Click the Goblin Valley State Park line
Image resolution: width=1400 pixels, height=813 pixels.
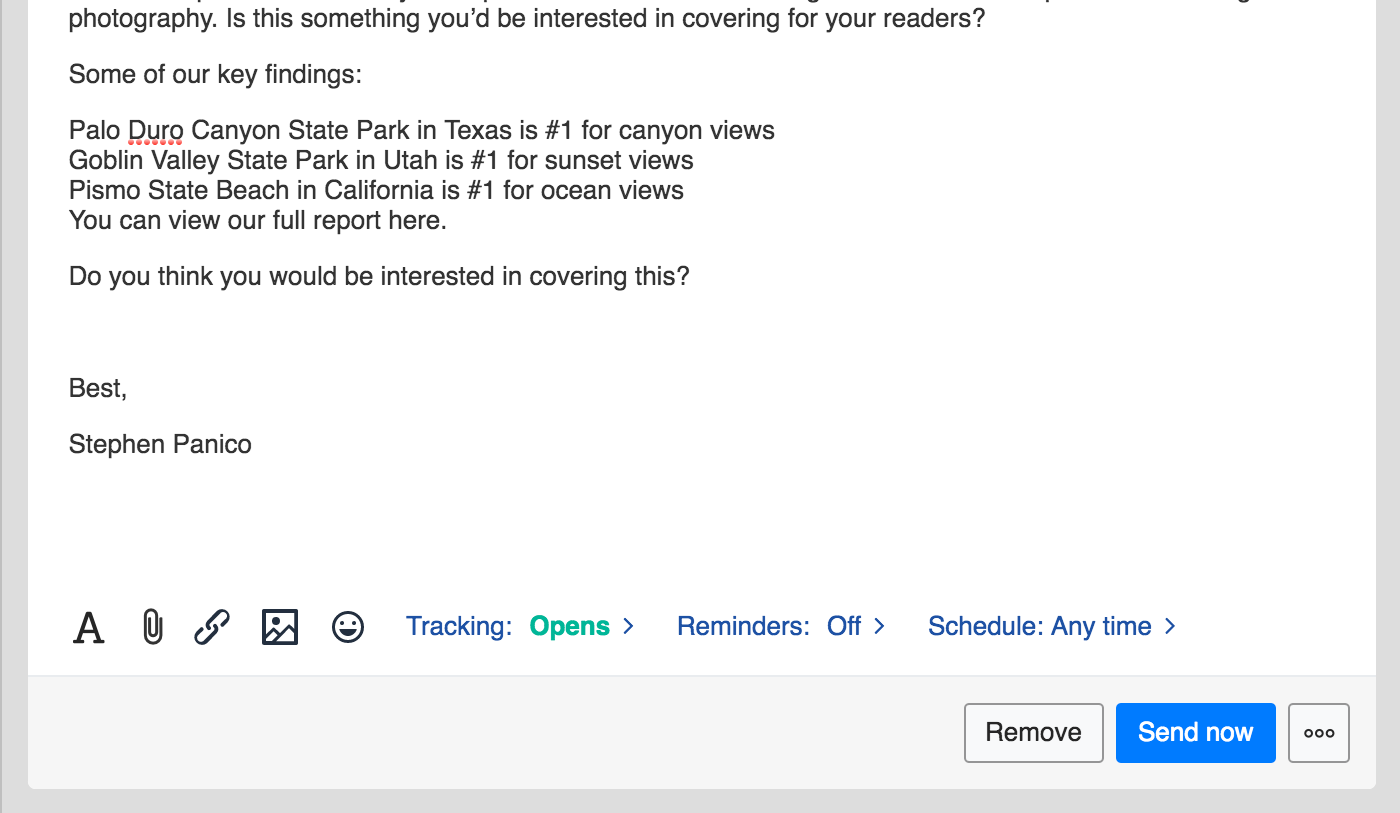[381, 161]
